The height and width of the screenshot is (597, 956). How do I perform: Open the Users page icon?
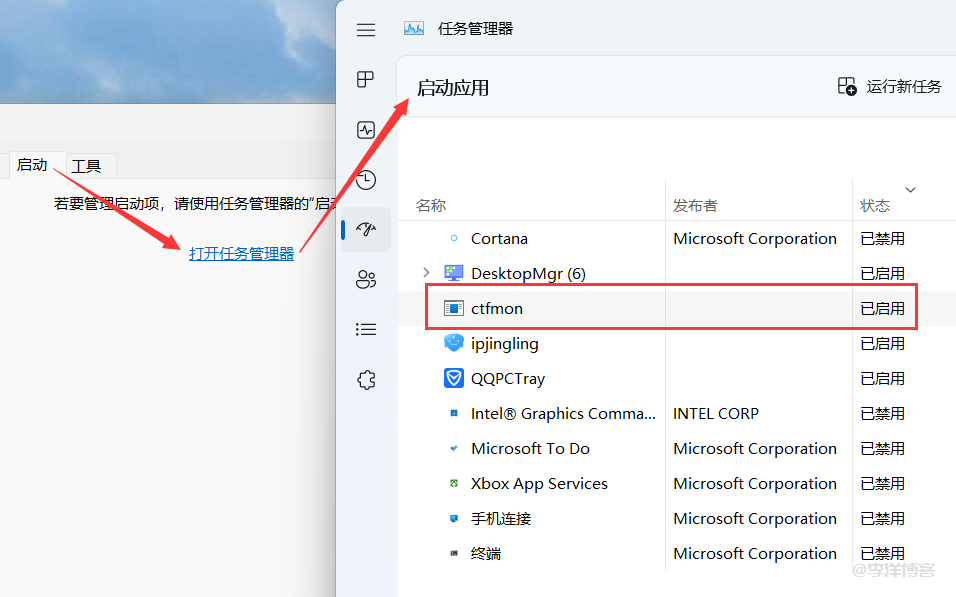point(366,279)
